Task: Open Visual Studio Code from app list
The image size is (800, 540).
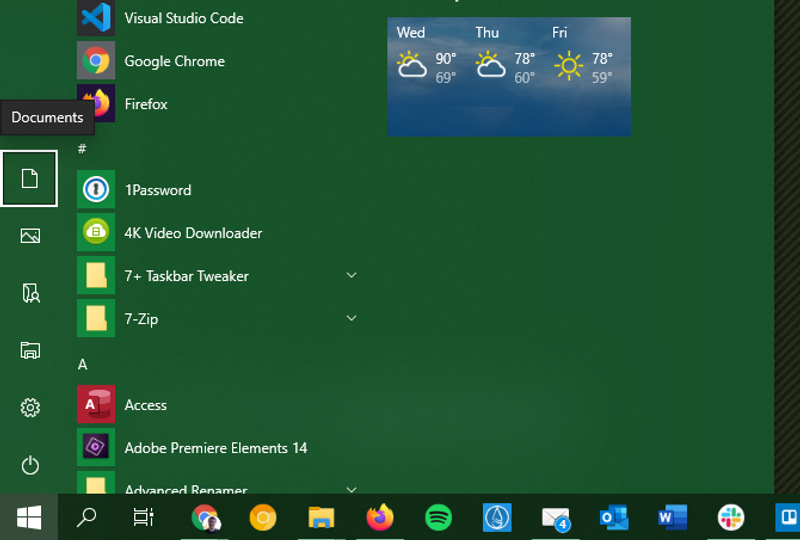Action: [x=217, y=18]
